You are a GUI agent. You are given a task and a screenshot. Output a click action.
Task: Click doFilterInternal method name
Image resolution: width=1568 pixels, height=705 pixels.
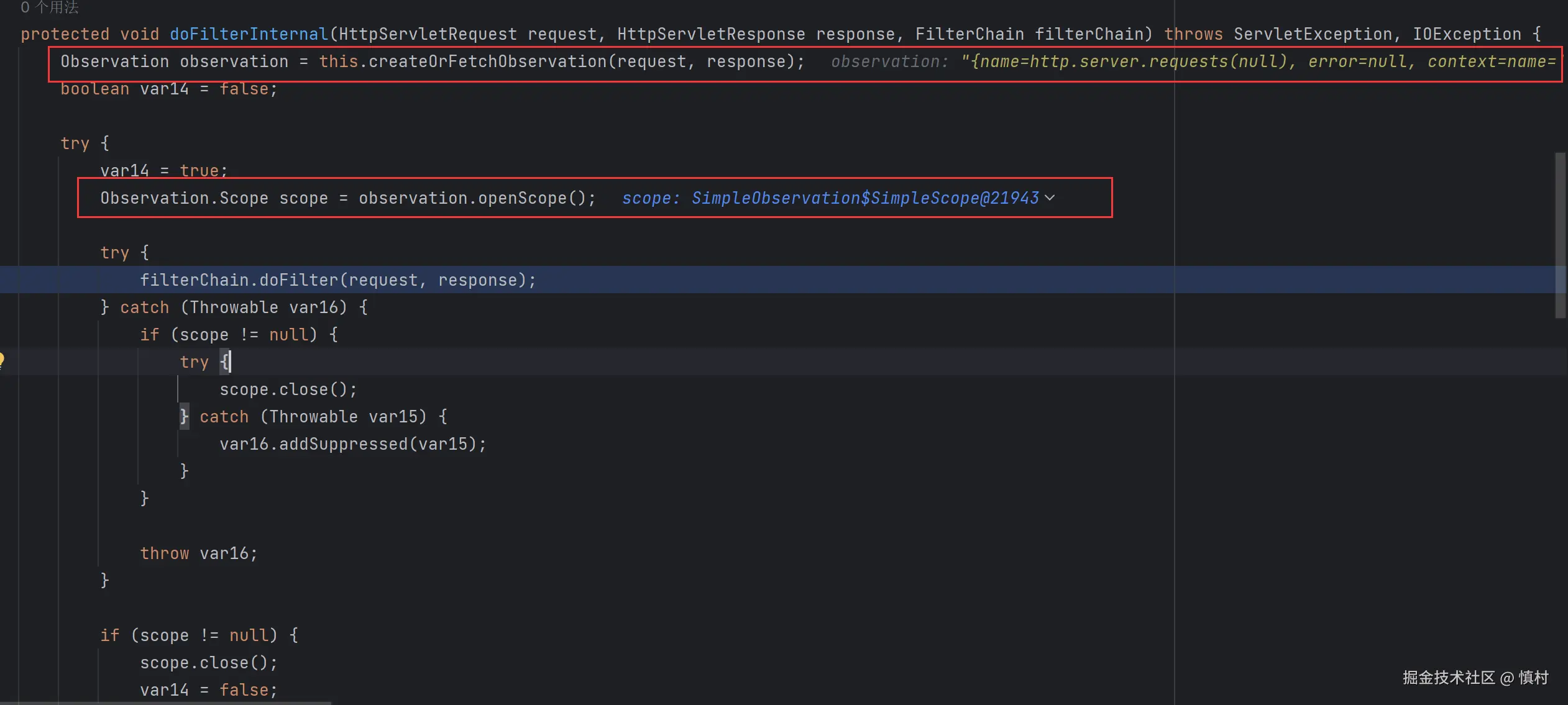point(249,34)
